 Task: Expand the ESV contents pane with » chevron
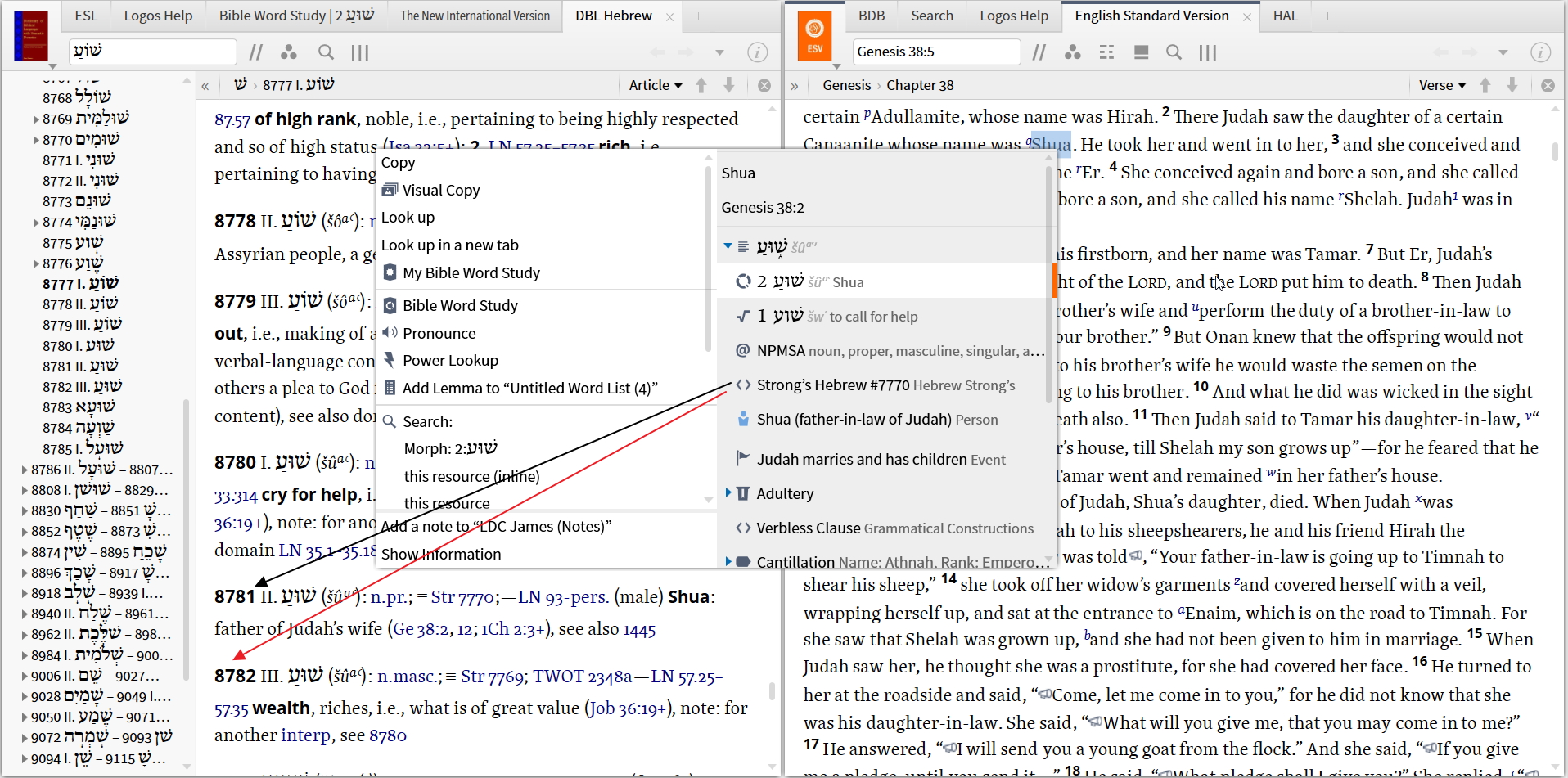[794, 85]
